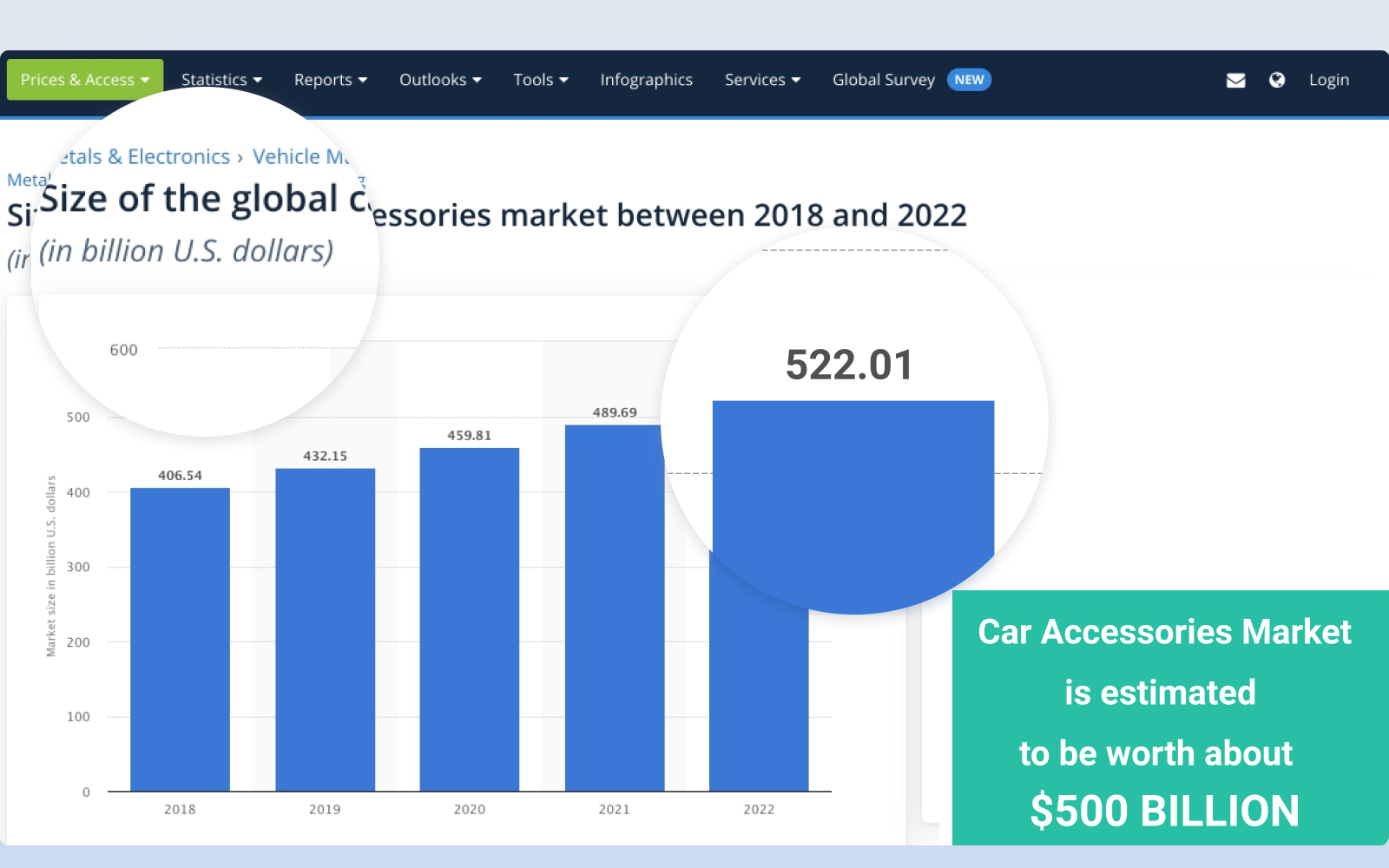The height and width of the screenshot is (868, 1389).
Task: Select the 2018 bar showing 406.54
Action: pyautogui.click(x=180, y=639)
